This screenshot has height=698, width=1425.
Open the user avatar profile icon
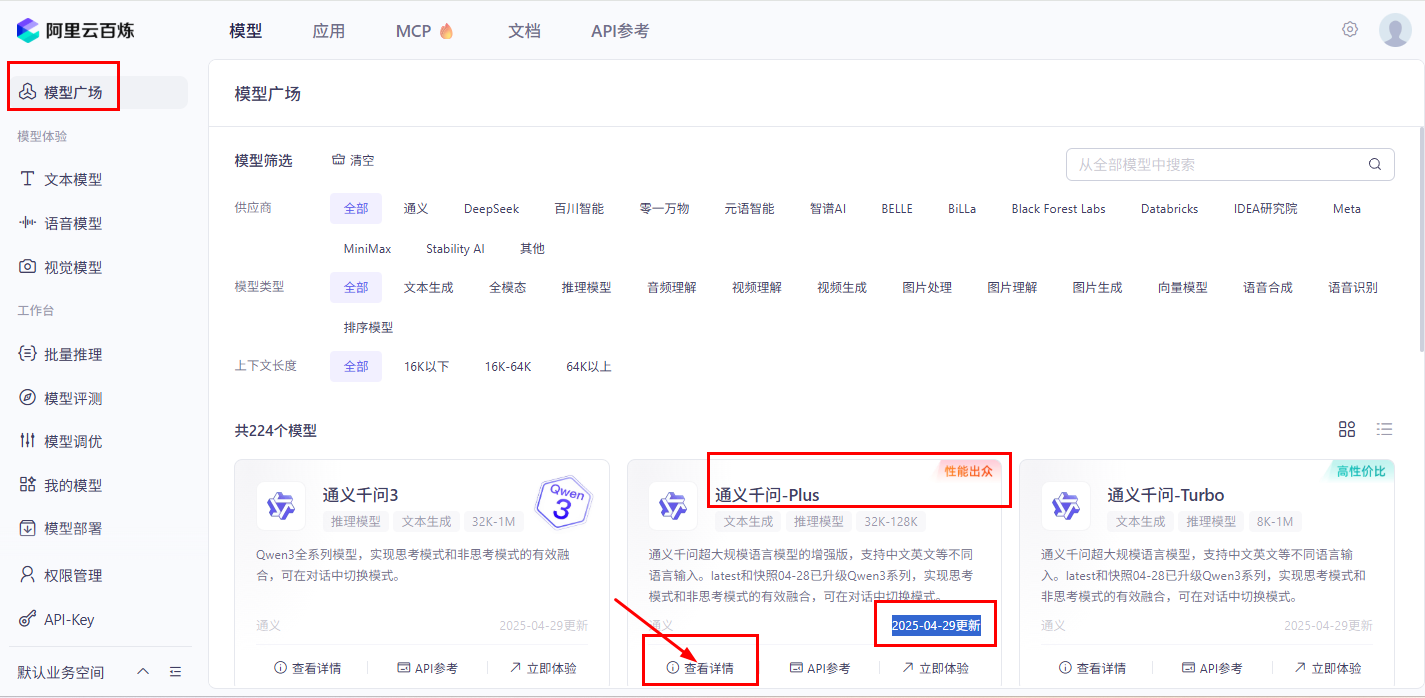pos(1395,30)
